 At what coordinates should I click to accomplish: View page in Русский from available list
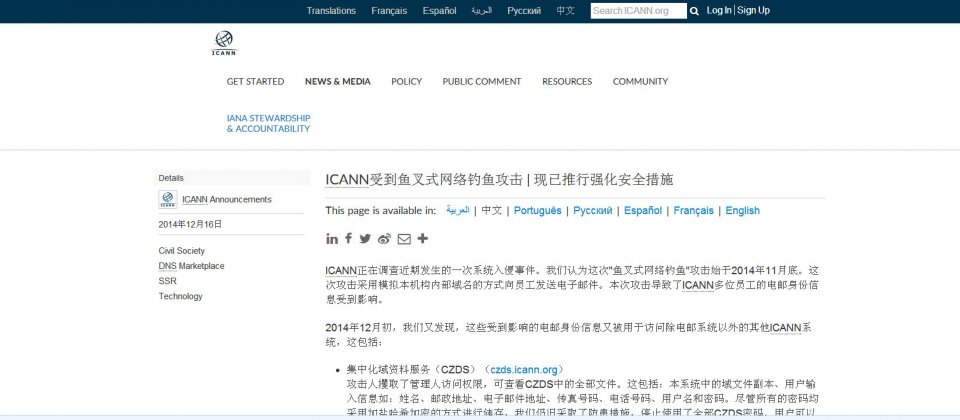coord(593,211)
